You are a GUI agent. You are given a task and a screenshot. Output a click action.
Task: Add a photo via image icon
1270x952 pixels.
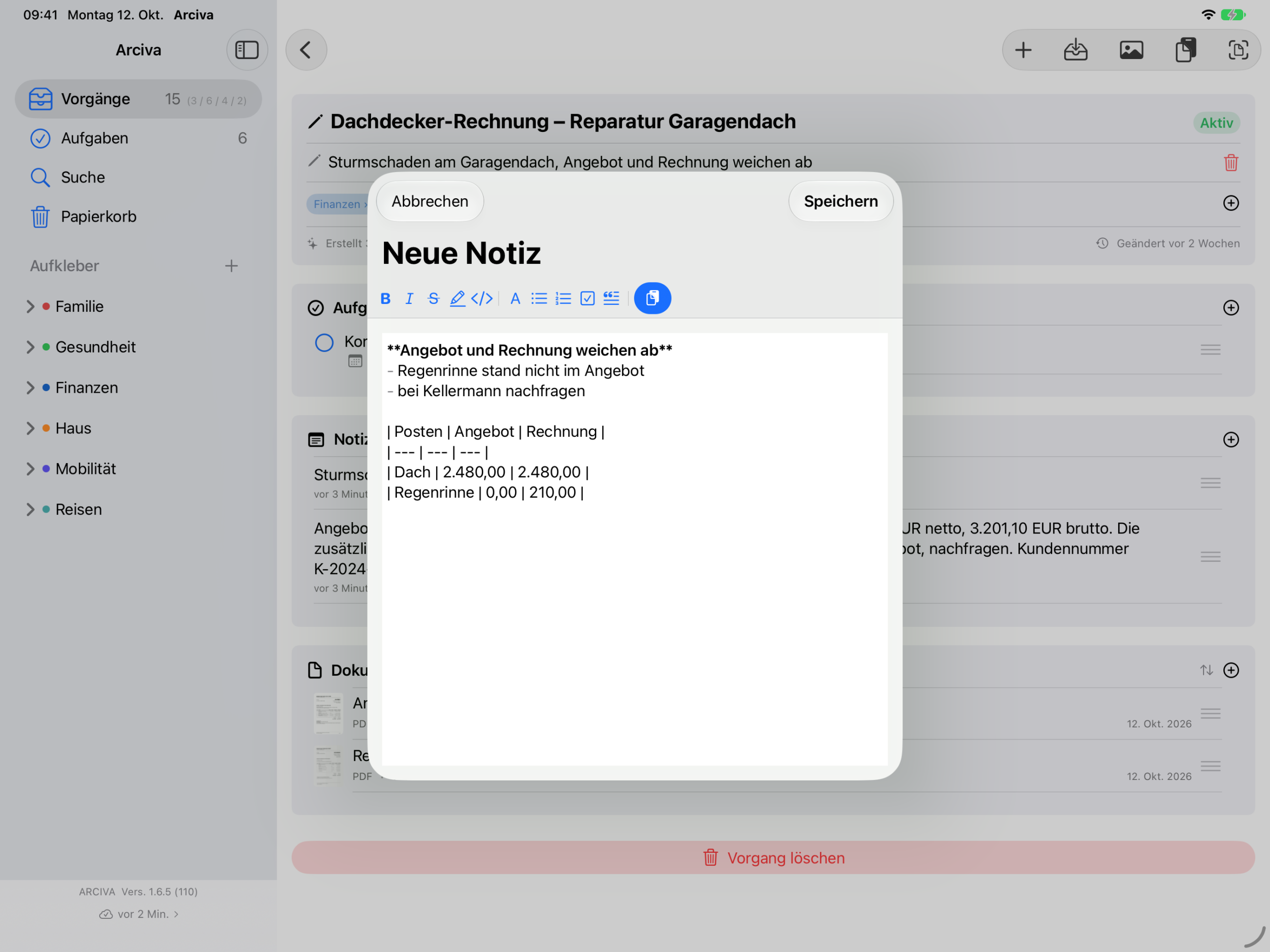pos(1131,50)
